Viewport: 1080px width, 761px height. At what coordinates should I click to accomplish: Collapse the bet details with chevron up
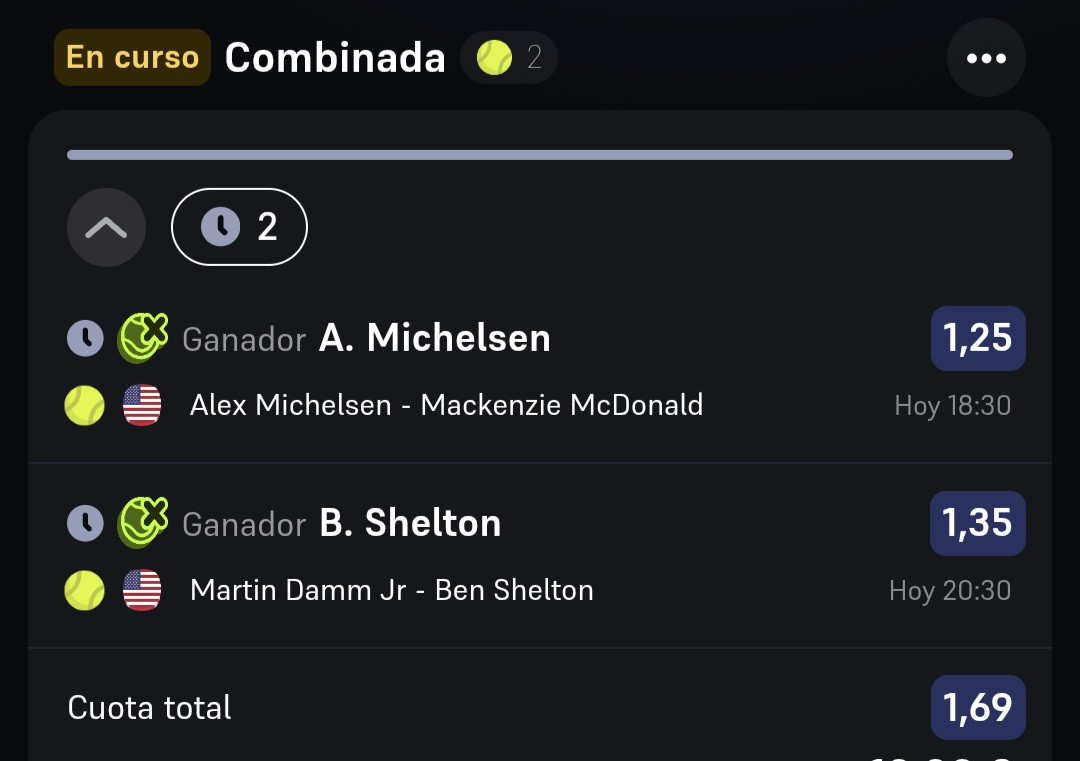pyautogui.click(x=106, y=227)
